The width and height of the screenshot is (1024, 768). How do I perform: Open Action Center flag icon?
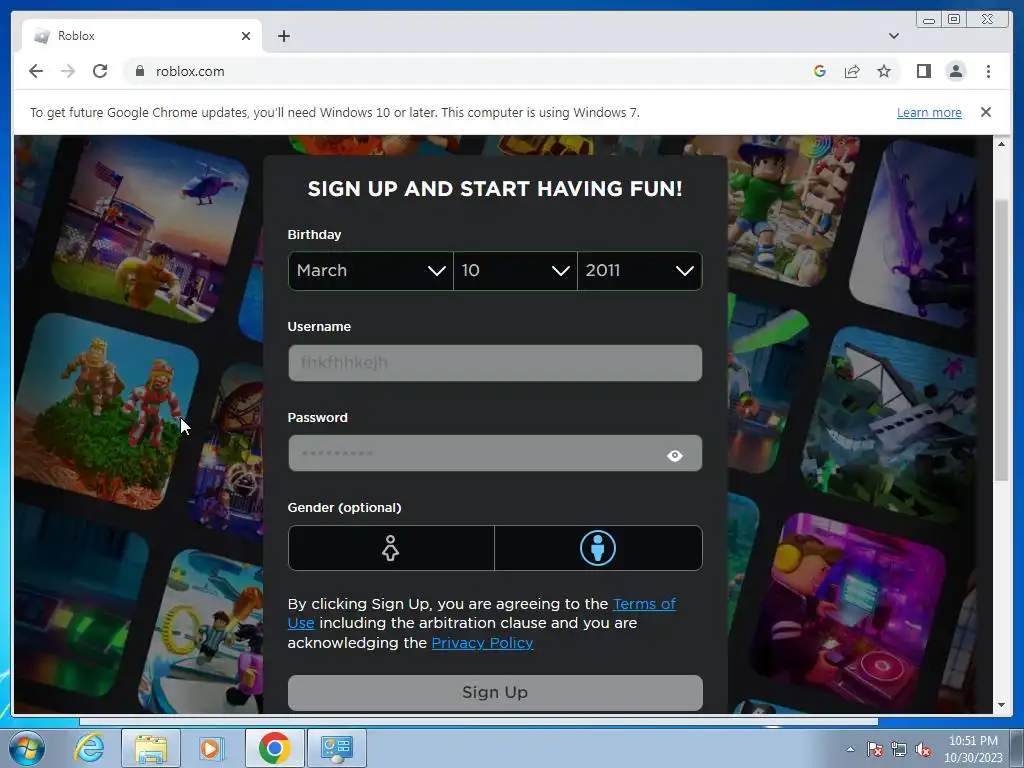tap(875, 750)
